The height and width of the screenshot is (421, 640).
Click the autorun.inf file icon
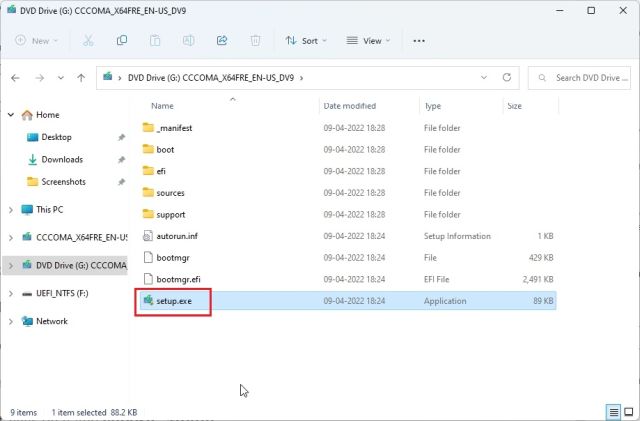pos(148,236)
